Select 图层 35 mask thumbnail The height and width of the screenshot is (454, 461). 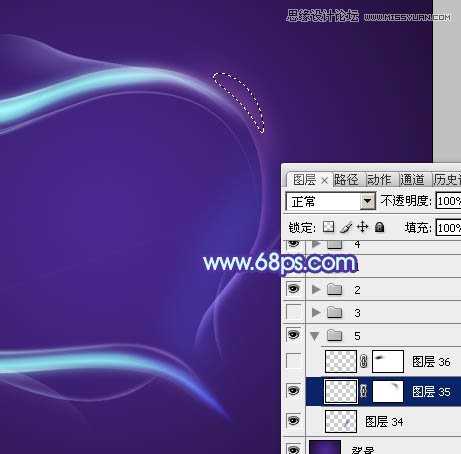click(x=388, y=391)
